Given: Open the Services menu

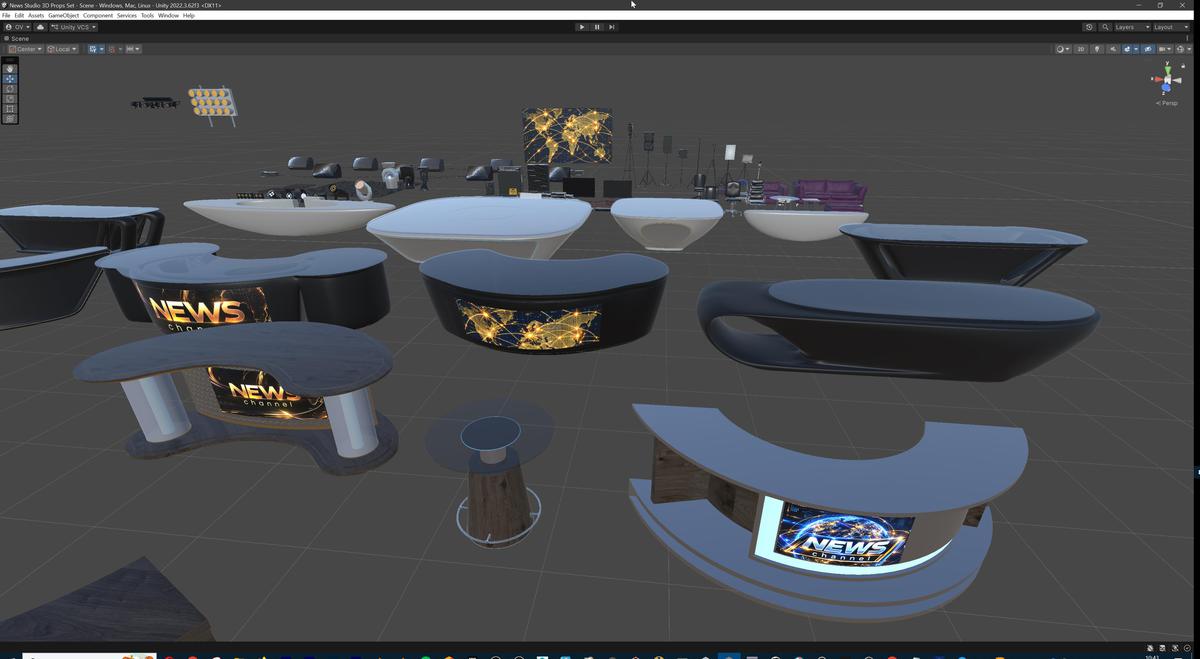Looking at the screenshot, I should tap(127, 16).
